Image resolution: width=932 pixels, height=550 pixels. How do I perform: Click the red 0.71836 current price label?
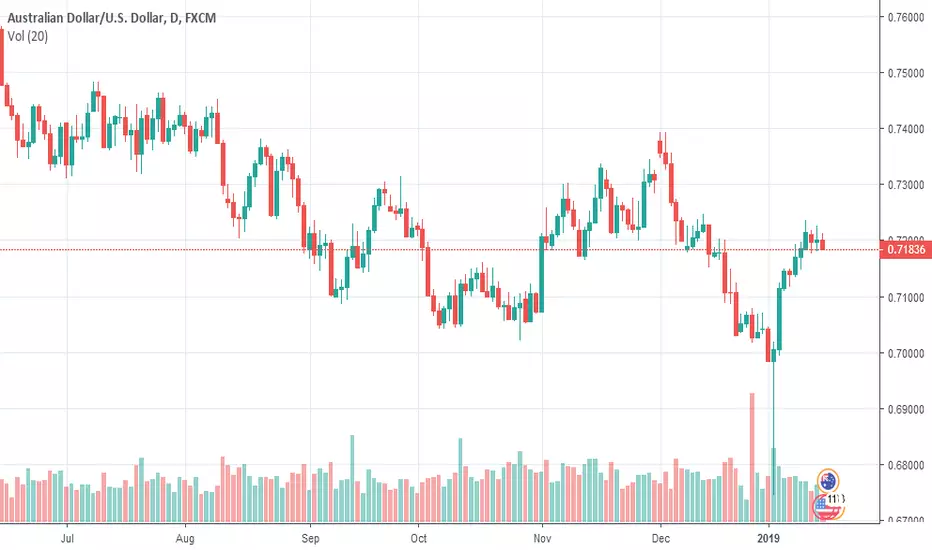(x=905, y=249)
